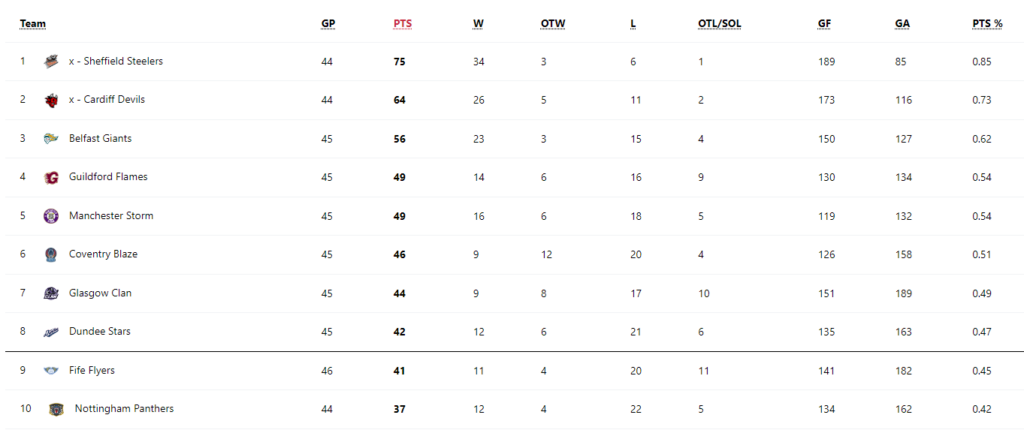Sort standings by GP column header

click(328, 24)
